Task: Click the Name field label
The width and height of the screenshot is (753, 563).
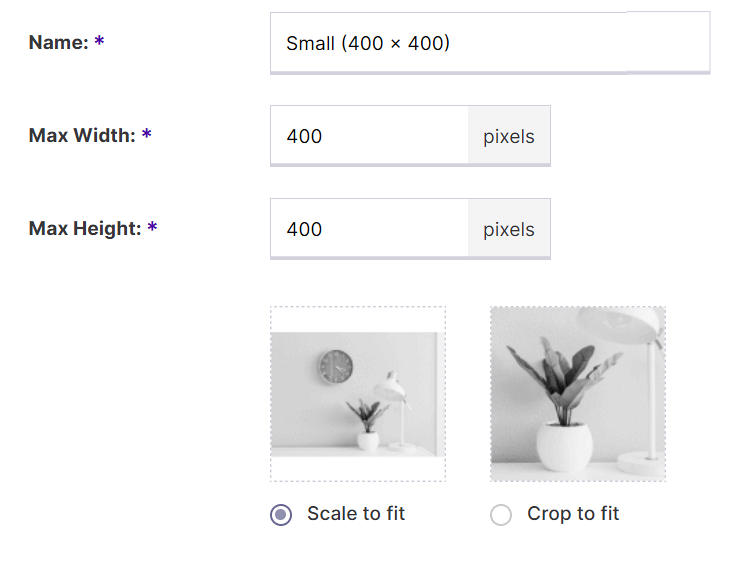Action: pos(59,42)
